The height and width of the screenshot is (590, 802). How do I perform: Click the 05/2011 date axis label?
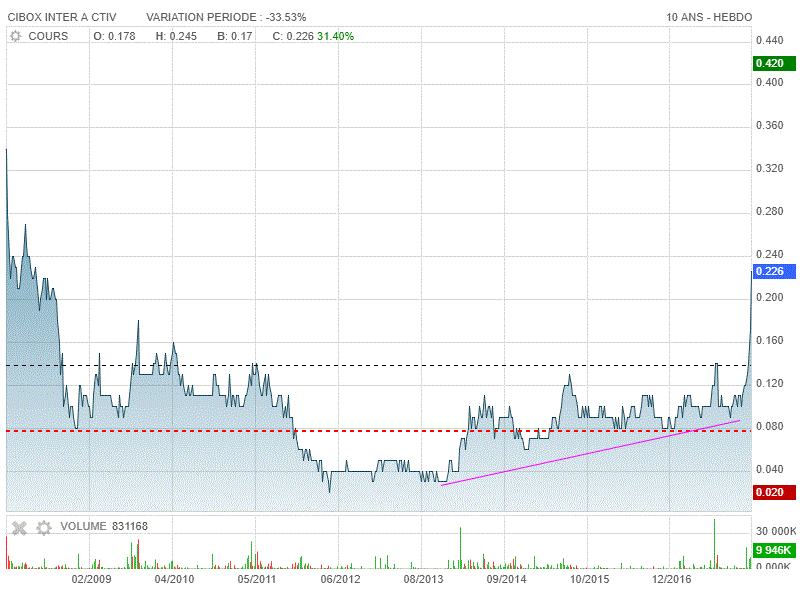(x=257, y=579)
